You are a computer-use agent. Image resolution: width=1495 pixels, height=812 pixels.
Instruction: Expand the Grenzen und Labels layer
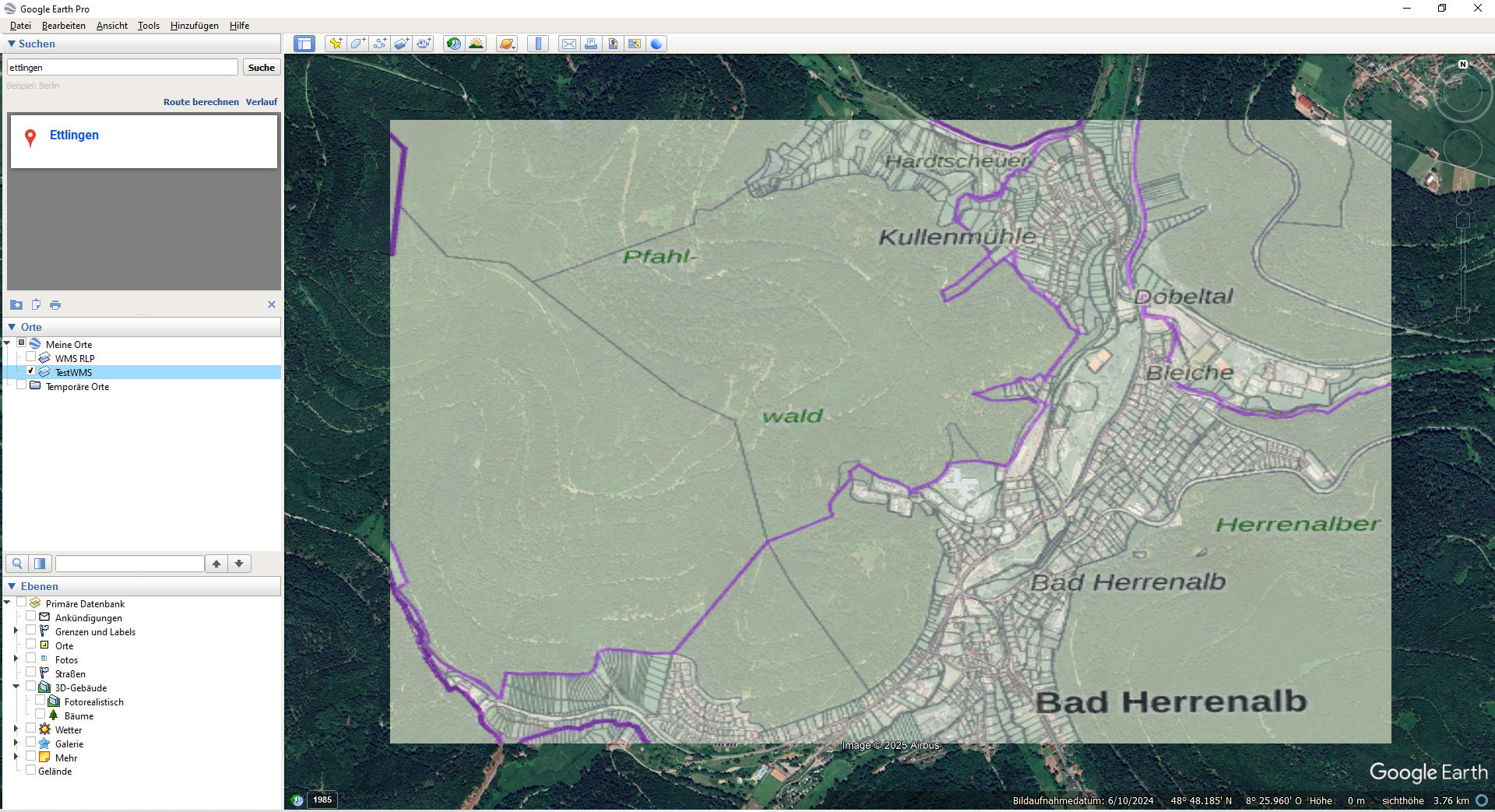[16, 631]
